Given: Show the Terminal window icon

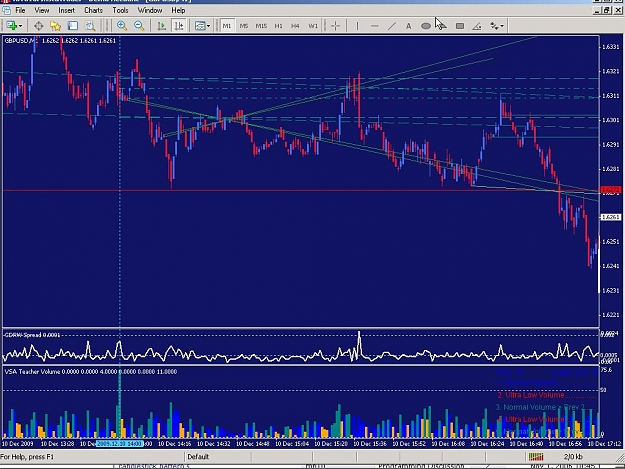Looking at the screenshot, I should (73, 26).
